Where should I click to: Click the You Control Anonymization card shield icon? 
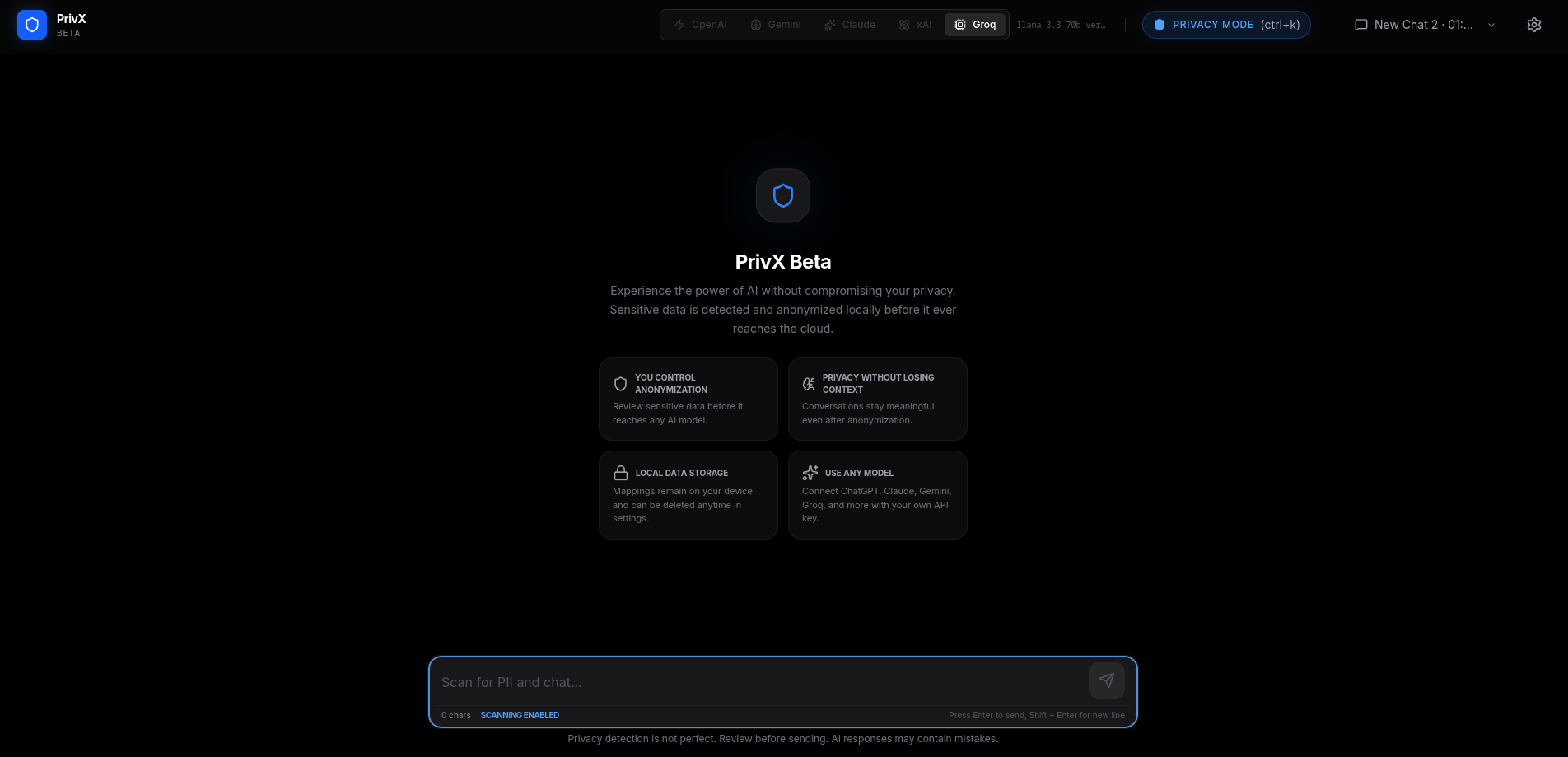click(x=621, y=384)
